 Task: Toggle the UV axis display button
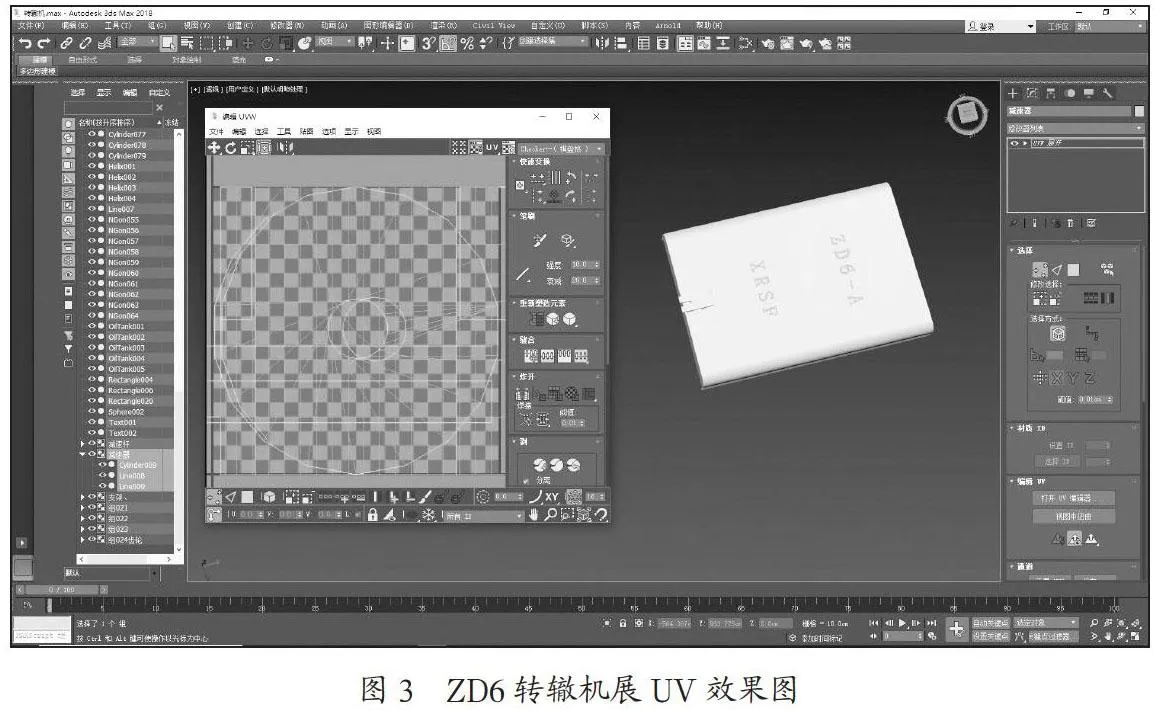click(492, 148)
